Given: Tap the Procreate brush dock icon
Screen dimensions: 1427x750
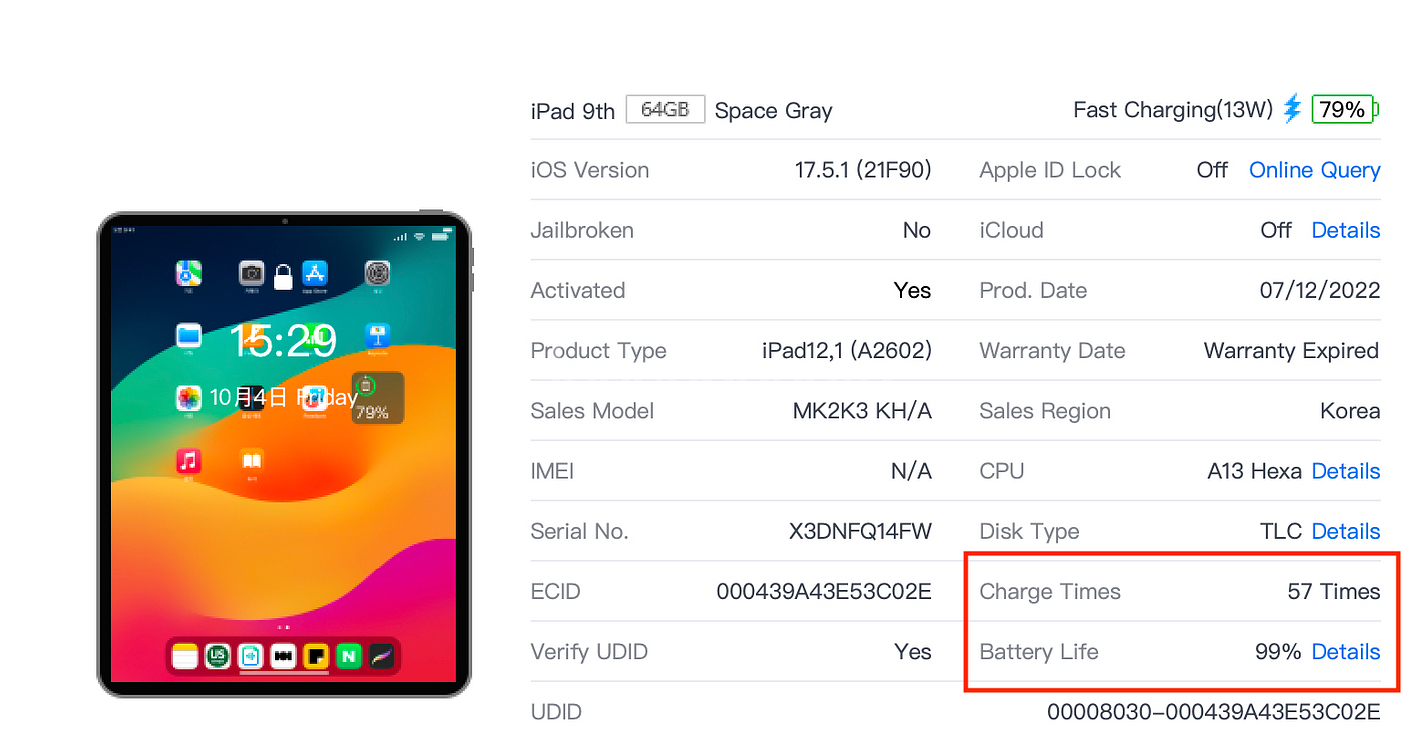Looking at the screenshot, I should 382,656.
